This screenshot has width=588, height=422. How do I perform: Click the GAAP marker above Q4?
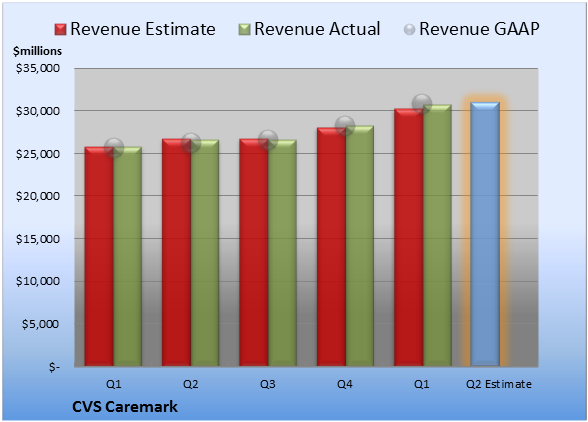(x=345, y=126)
